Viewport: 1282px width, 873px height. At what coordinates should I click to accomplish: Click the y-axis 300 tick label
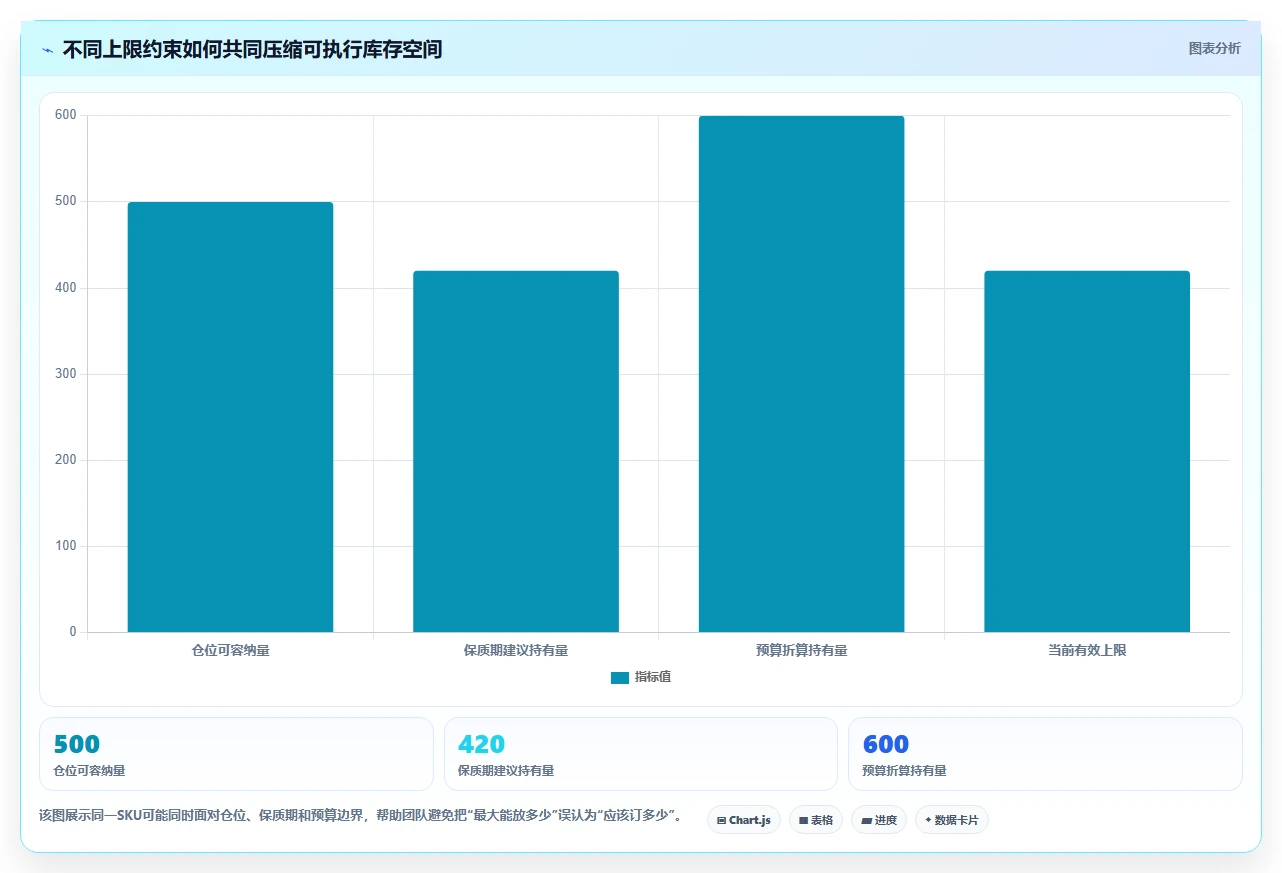(66, 374)
